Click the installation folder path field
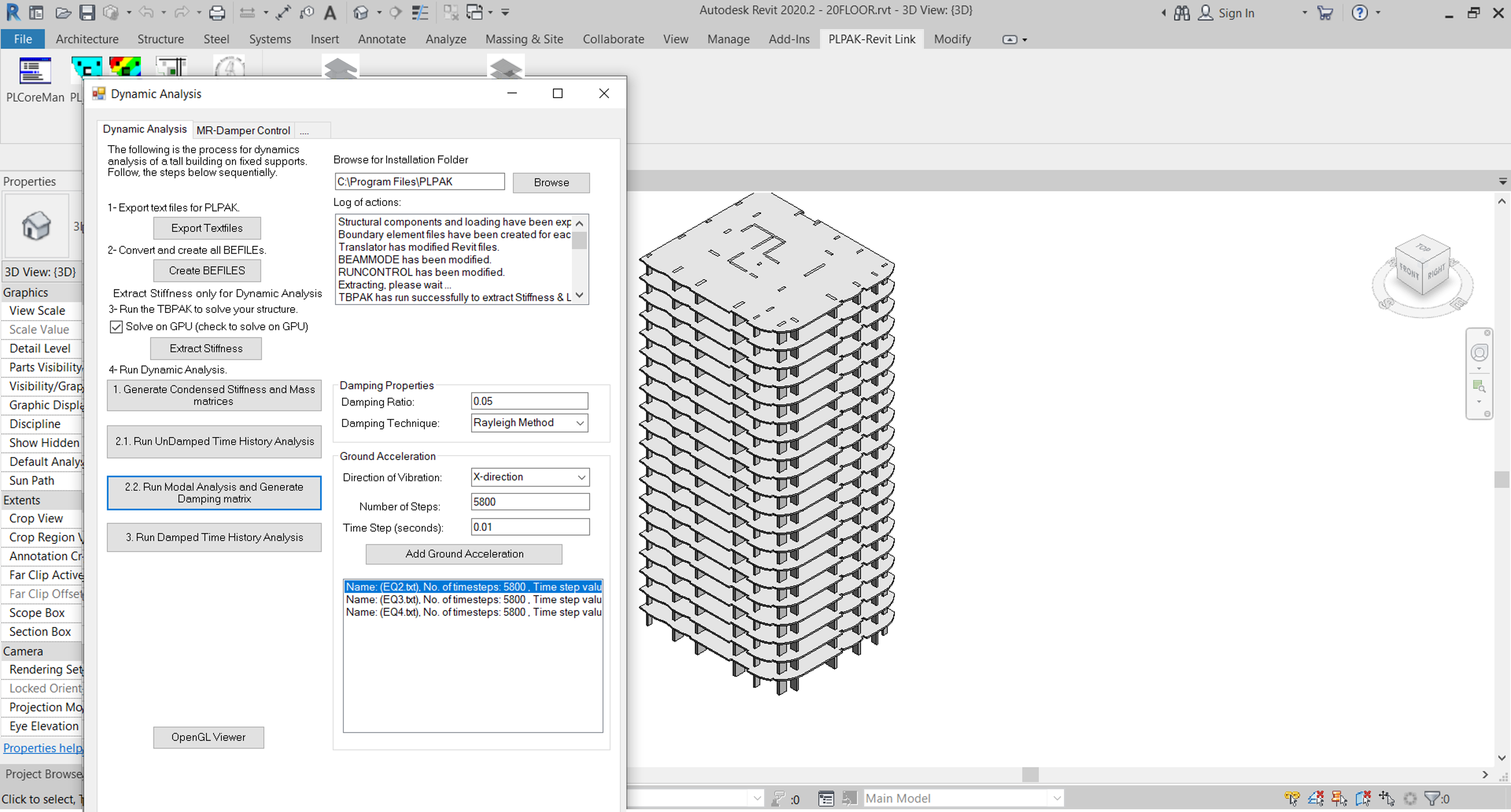This screenshot has width=1511, height=812. (419, 182)
